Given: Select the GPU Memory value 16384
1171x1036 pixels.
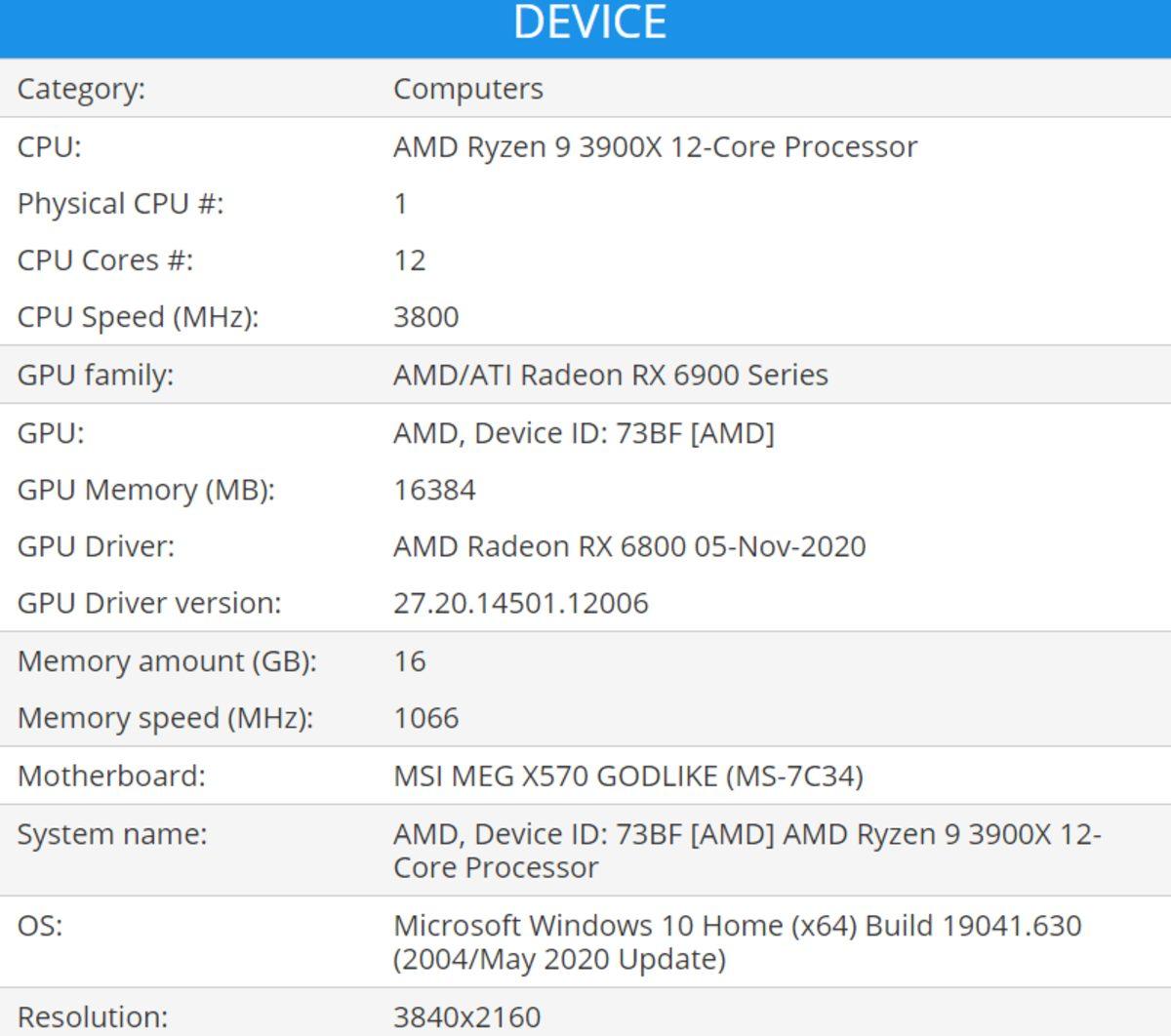Looking at the screenshot, I should coord(434,490).
